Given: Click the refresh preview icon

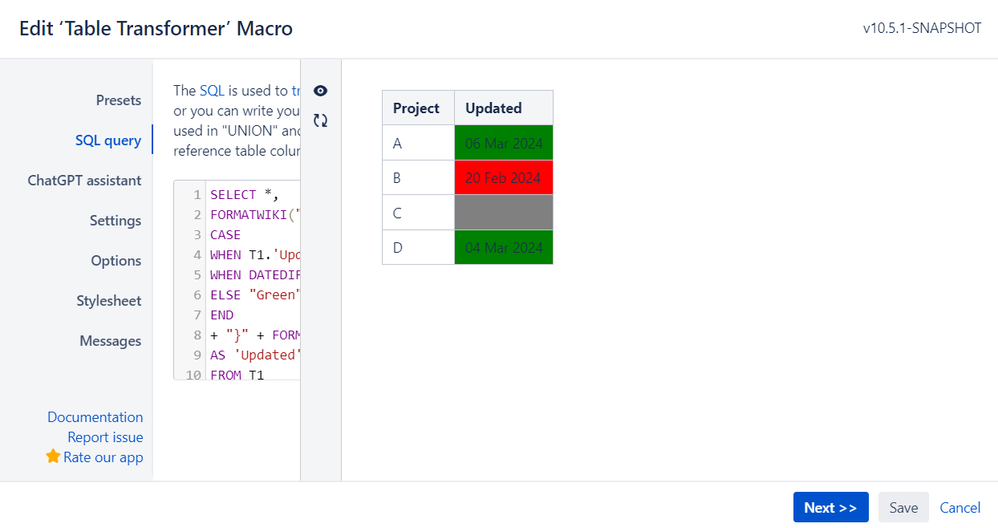Looking at the screenshot, I should [320, 121].
